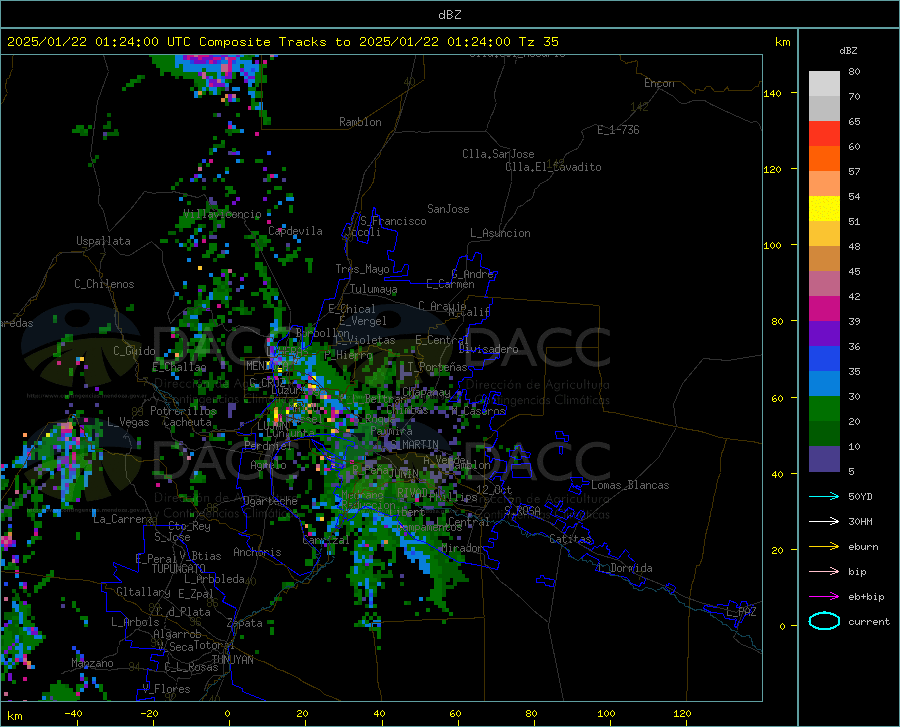Click the Cto_Rey label
The image size is (900, 727).
click(x=189, y=526)
